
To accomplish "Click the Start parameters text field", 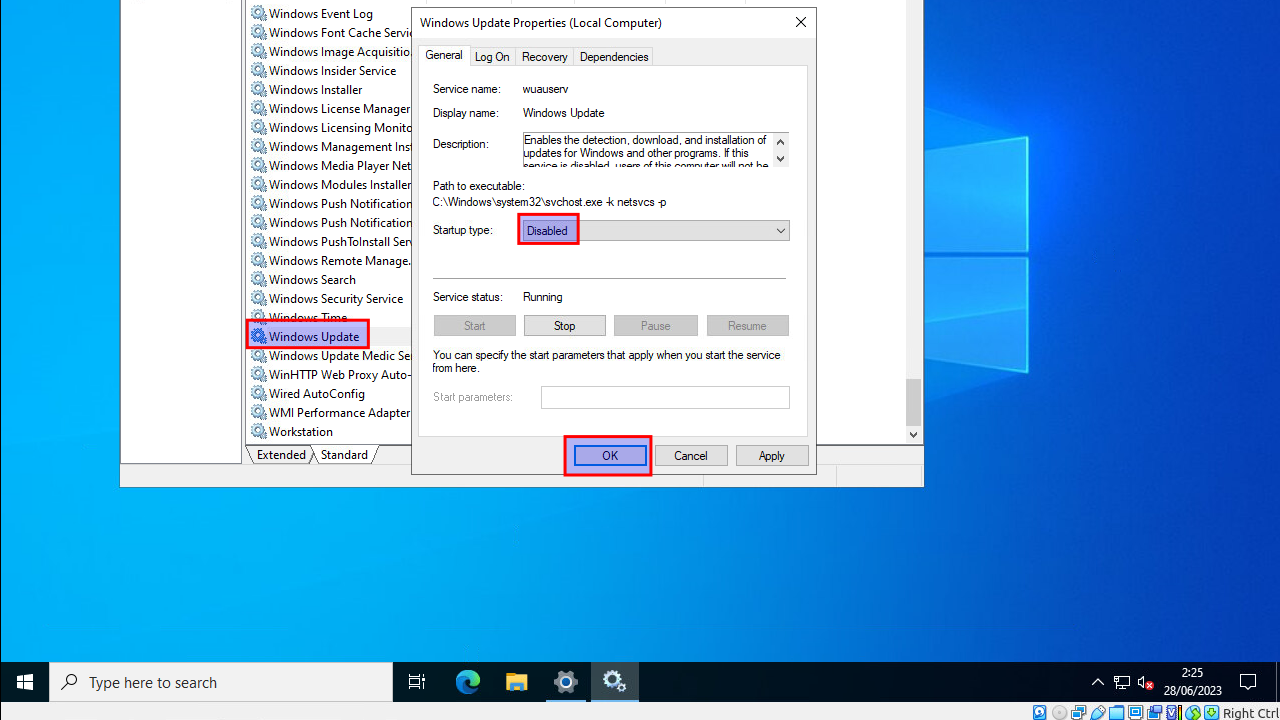I will pos(665,397).
